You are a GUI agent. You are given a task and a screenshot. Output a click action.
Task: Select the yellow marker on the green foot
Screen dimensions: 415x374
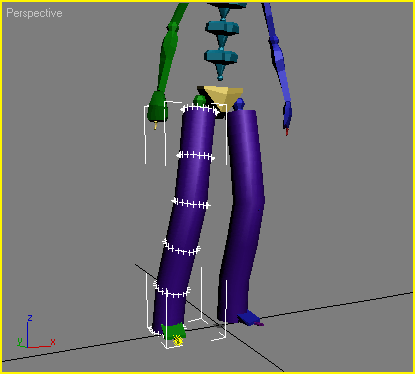tap(178, 340)
